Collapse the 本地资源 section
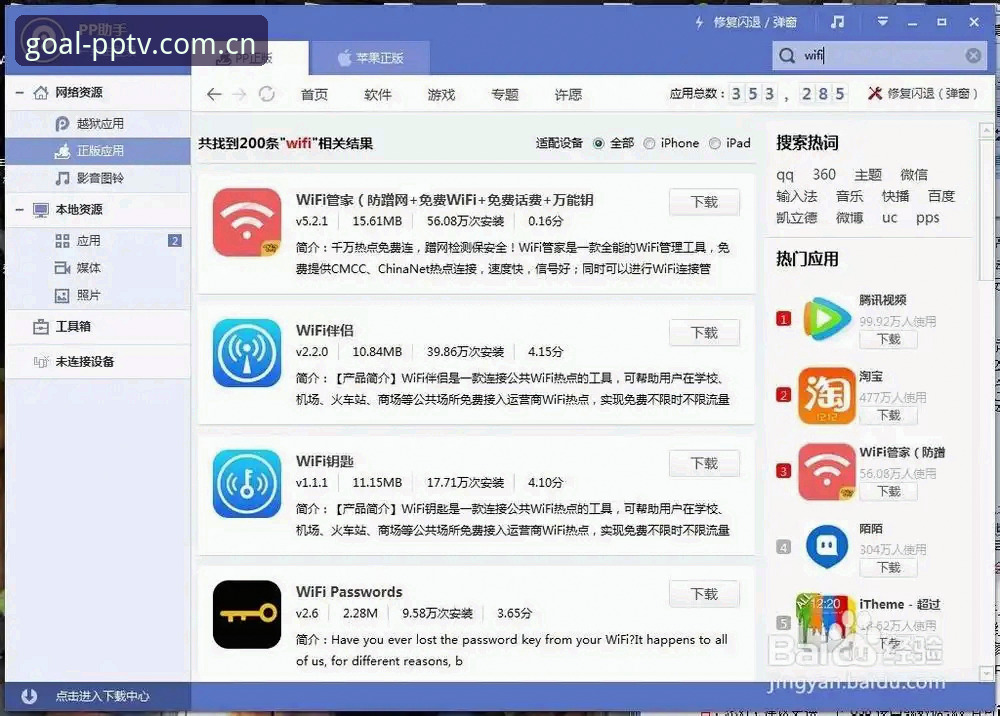The height and width of the screenshot is (716, 1000). tap(20, 210)
